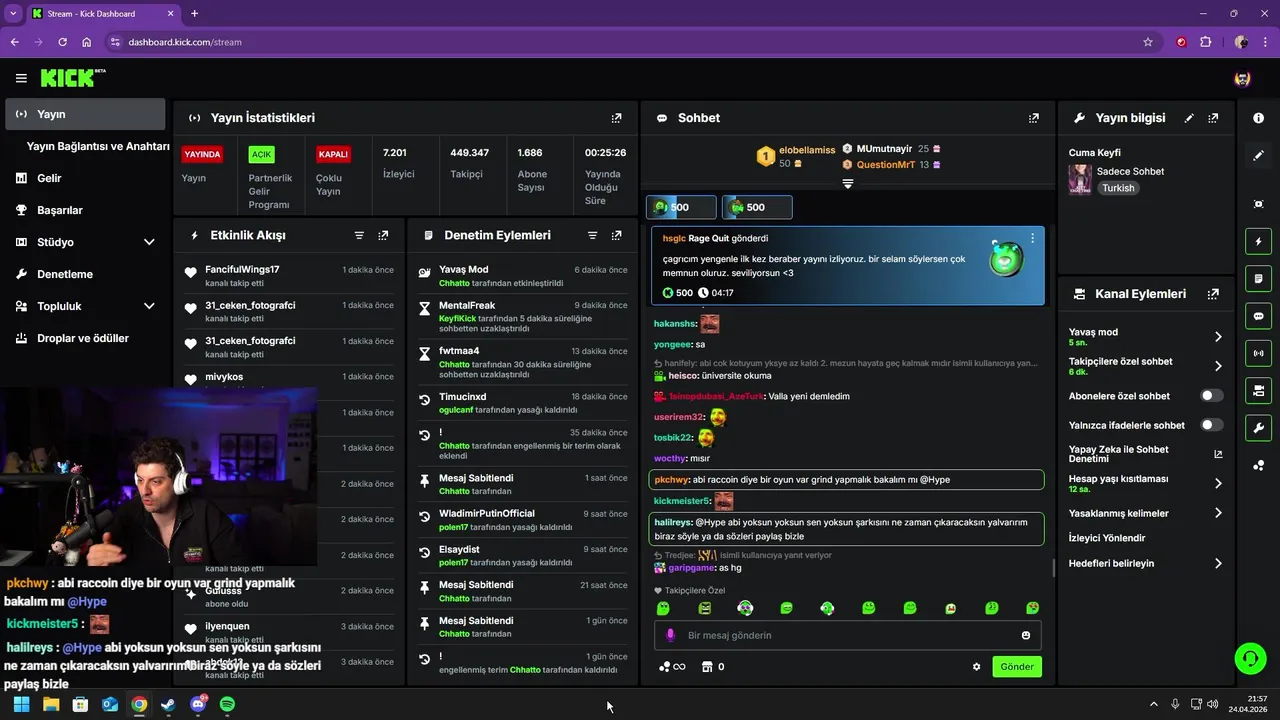The width and height of the screenshot is (1280, 720).
Task: Open filter options in Etkinlik Akışı
Action: tap(359, 235)
